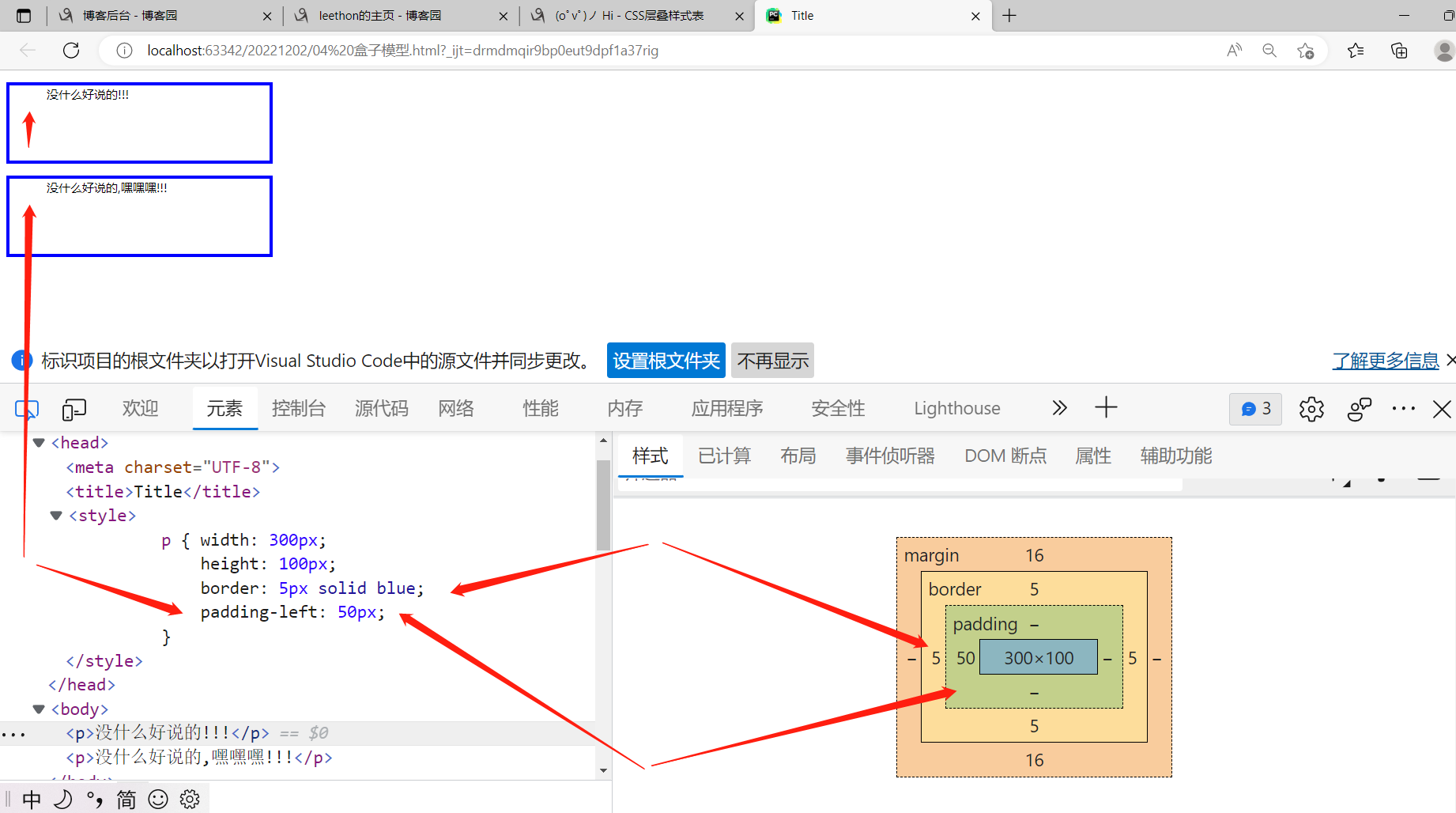Open the tab actions menu icon

pos(24,15)
